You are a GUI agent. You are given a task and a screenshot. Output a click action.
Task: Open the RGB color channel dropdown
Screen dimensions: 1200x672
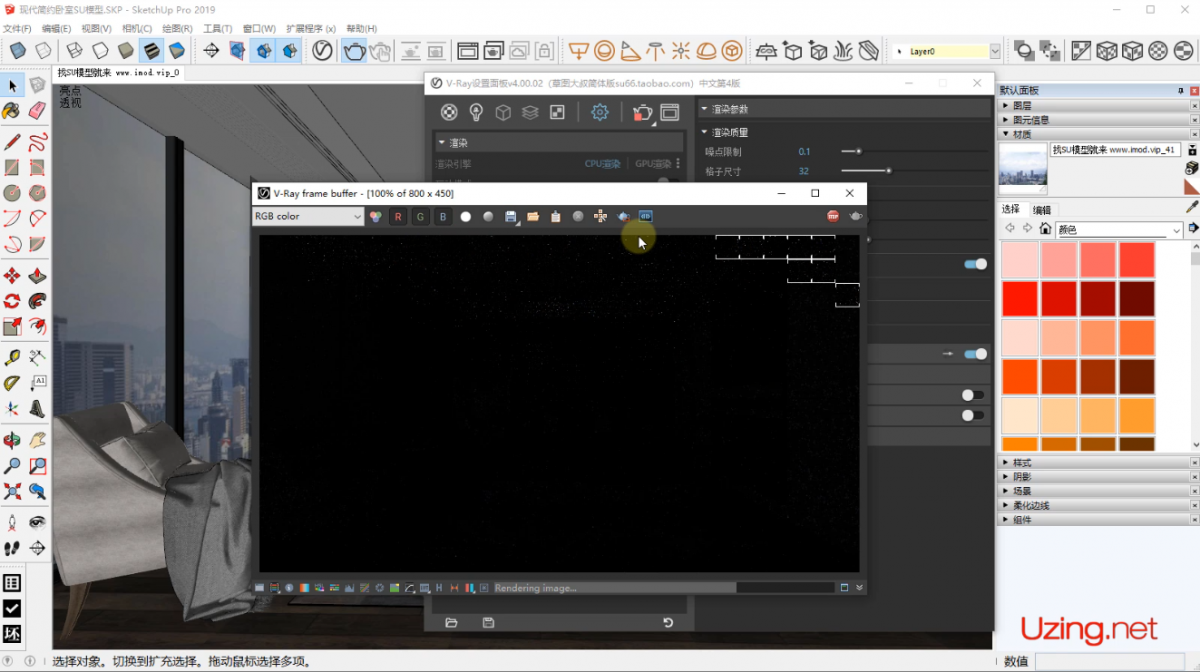coord(307,216)
